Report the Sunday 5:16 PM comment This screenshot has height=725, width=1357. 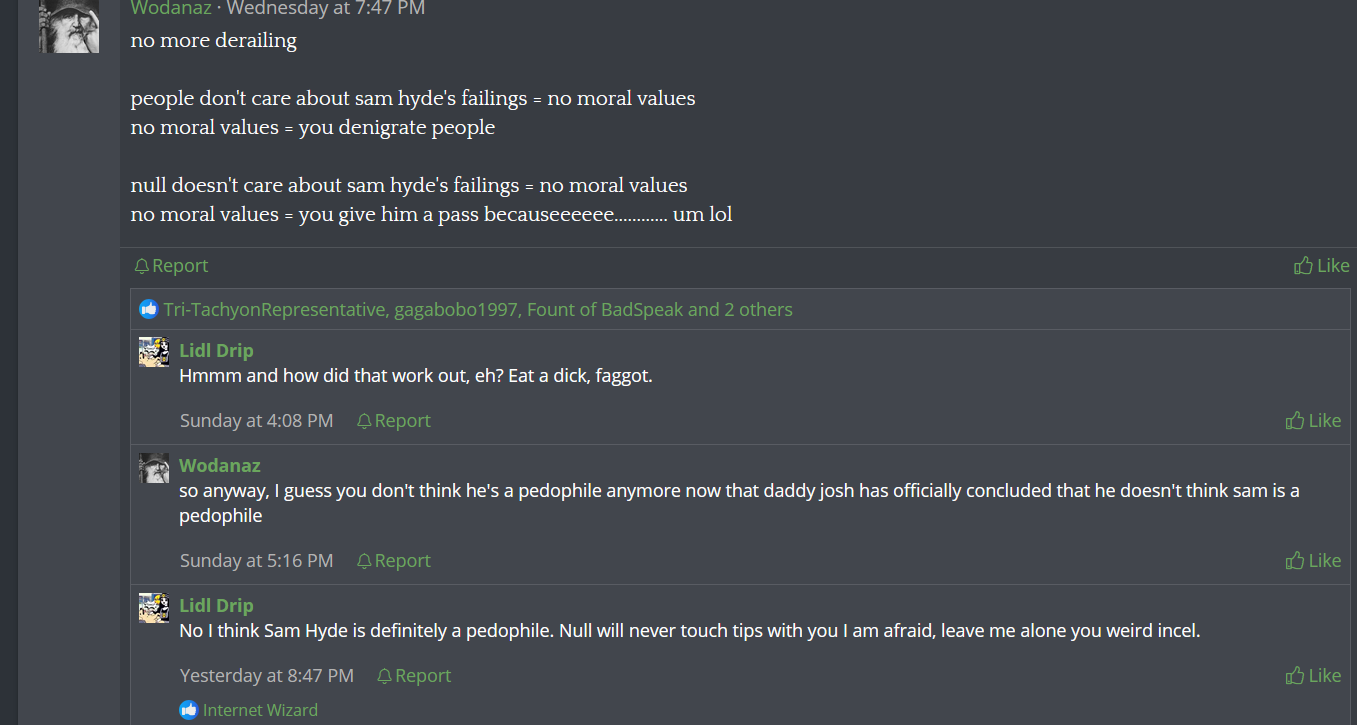click(394, 560)
